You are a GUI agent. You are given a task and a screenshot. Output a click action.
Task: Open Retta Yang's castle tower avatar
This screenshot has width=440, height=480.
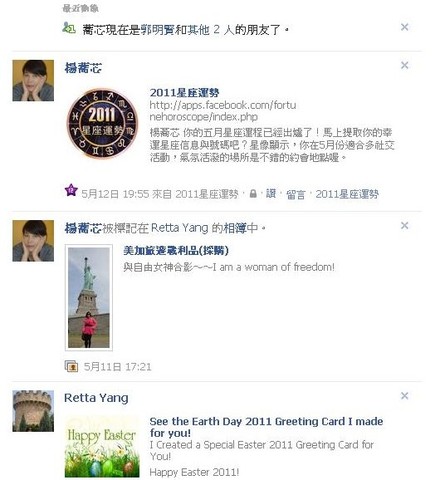[x=33, y=411]
